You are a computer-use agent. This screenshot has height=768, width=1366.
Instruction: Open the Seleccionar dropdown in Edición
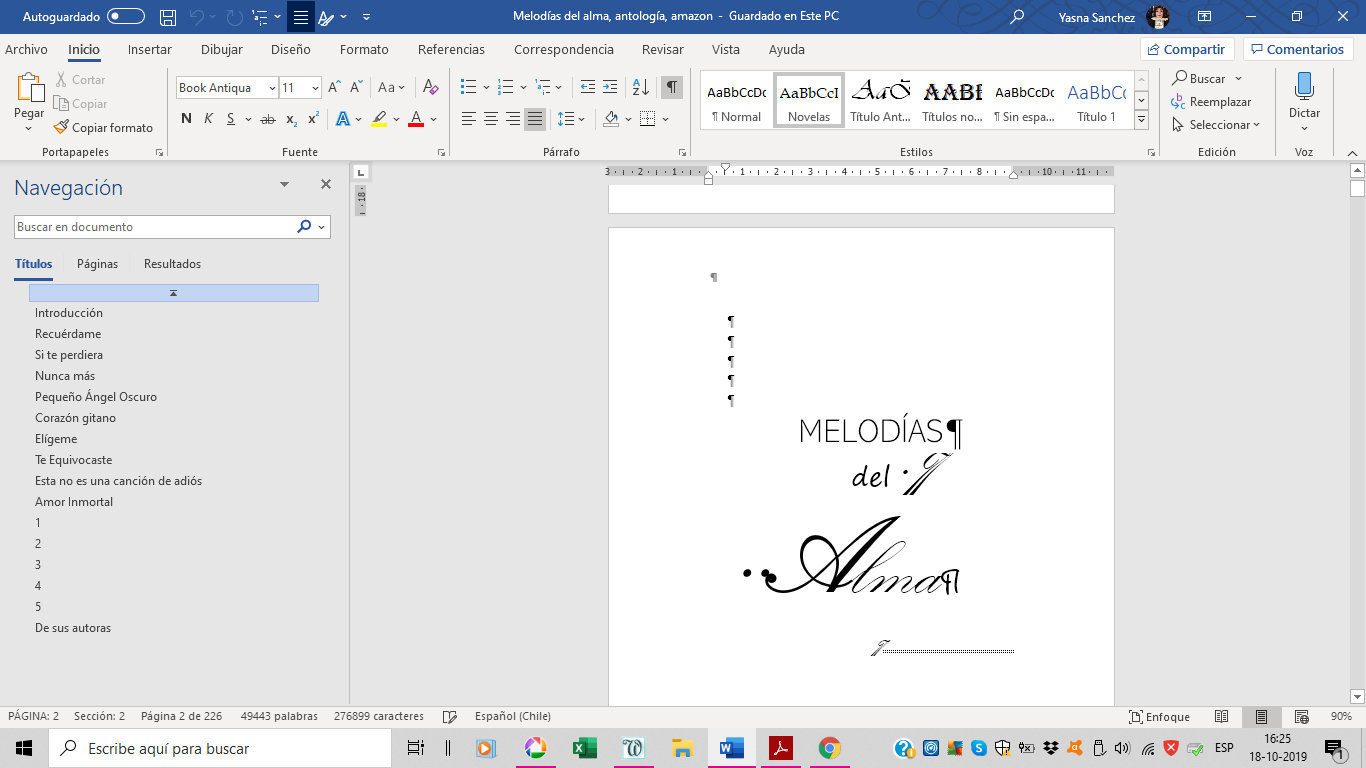click(1223, 125)
